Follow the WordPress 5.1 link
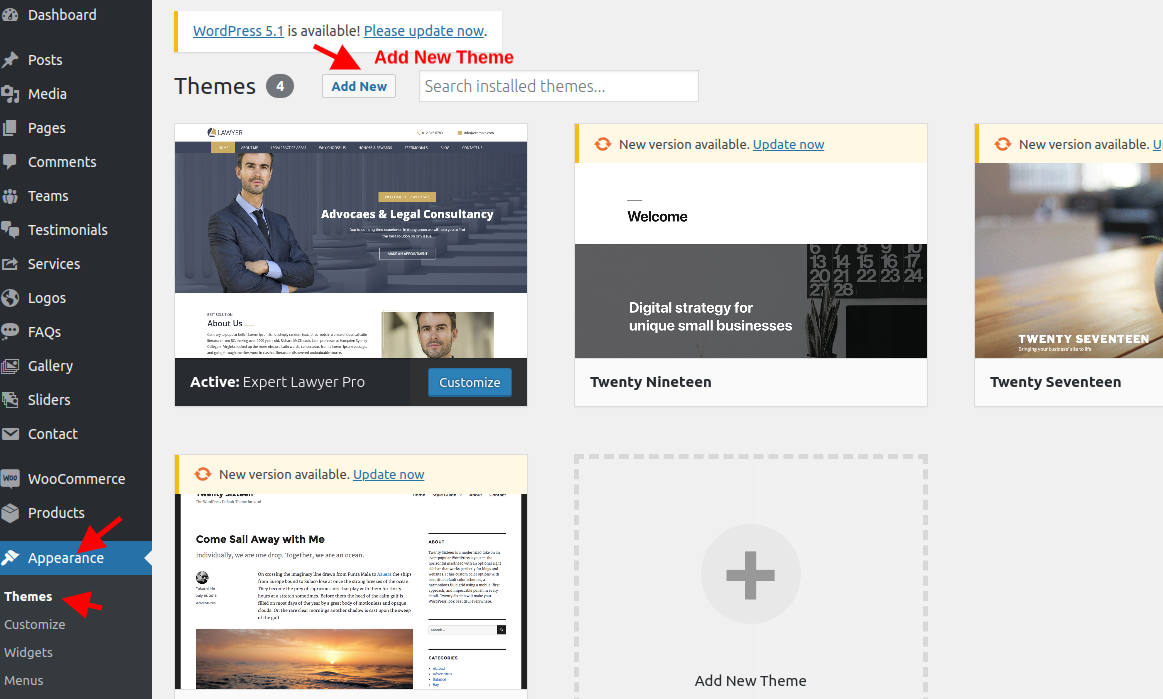 pyautogui.click(x=238, y=31)
